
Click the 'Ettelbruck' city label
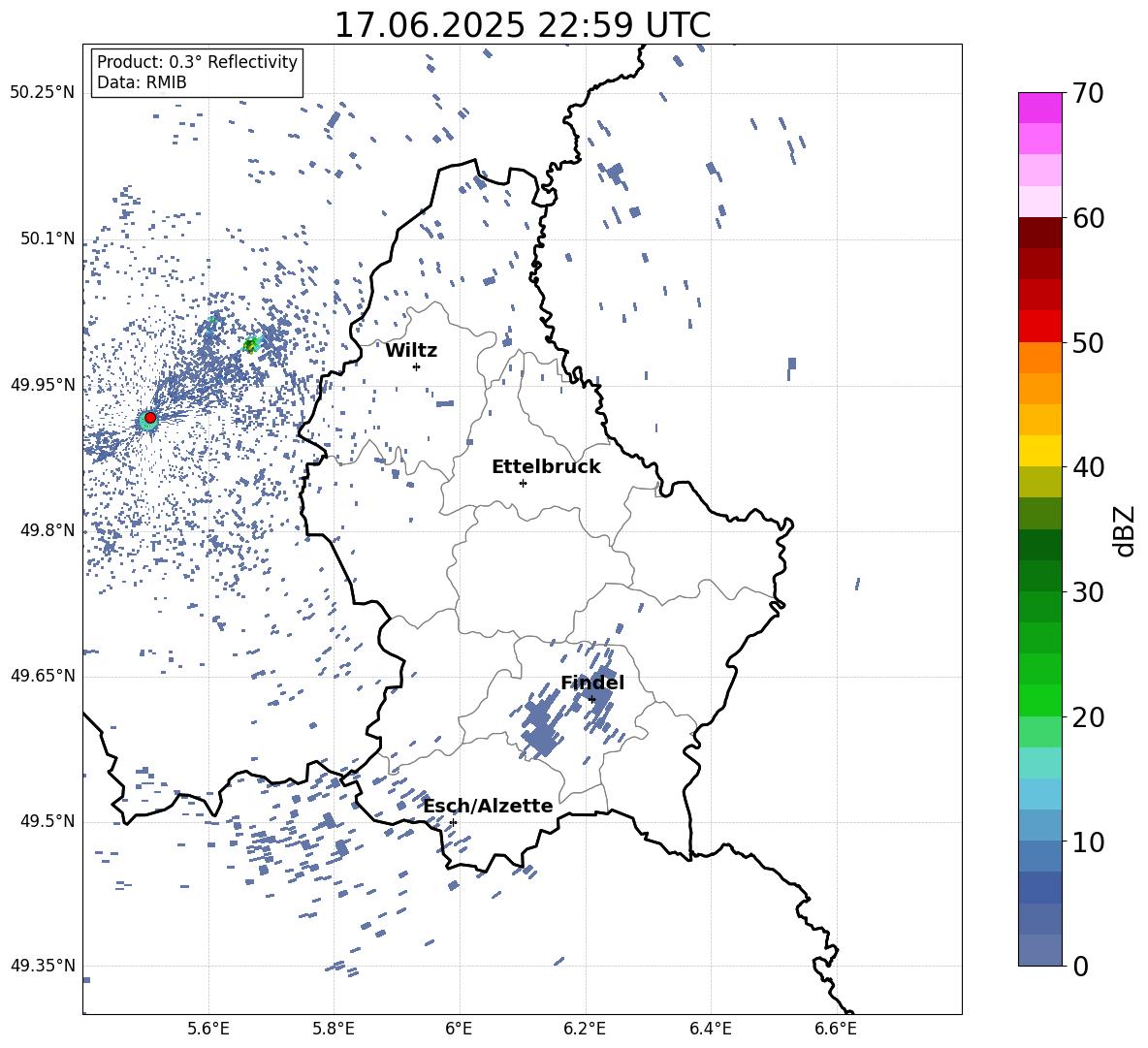tap(546, 467)
